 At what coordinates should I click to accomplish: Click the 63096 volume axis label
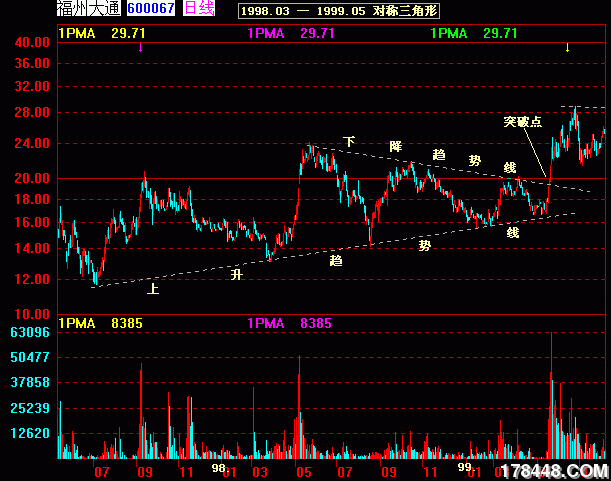click(30, 332)
